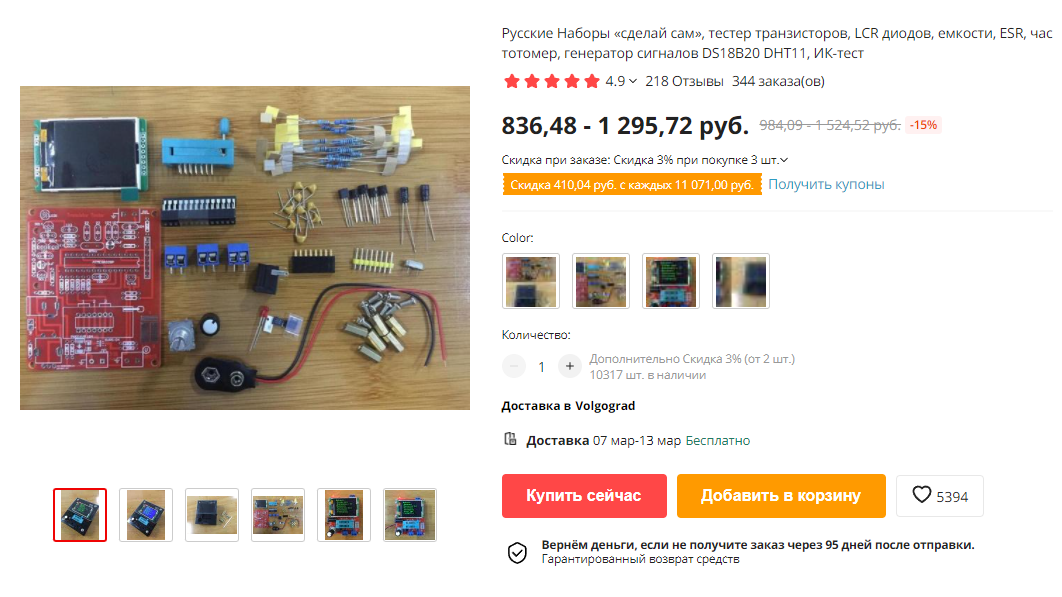Click the five-star rating icons
Viewport: 1062px width, 597px height.
point(551,81)
